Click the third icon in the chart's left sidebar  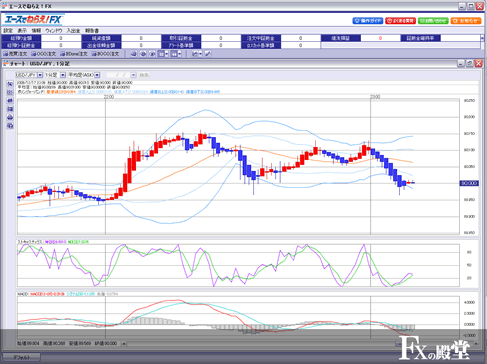tap(10, 101)
